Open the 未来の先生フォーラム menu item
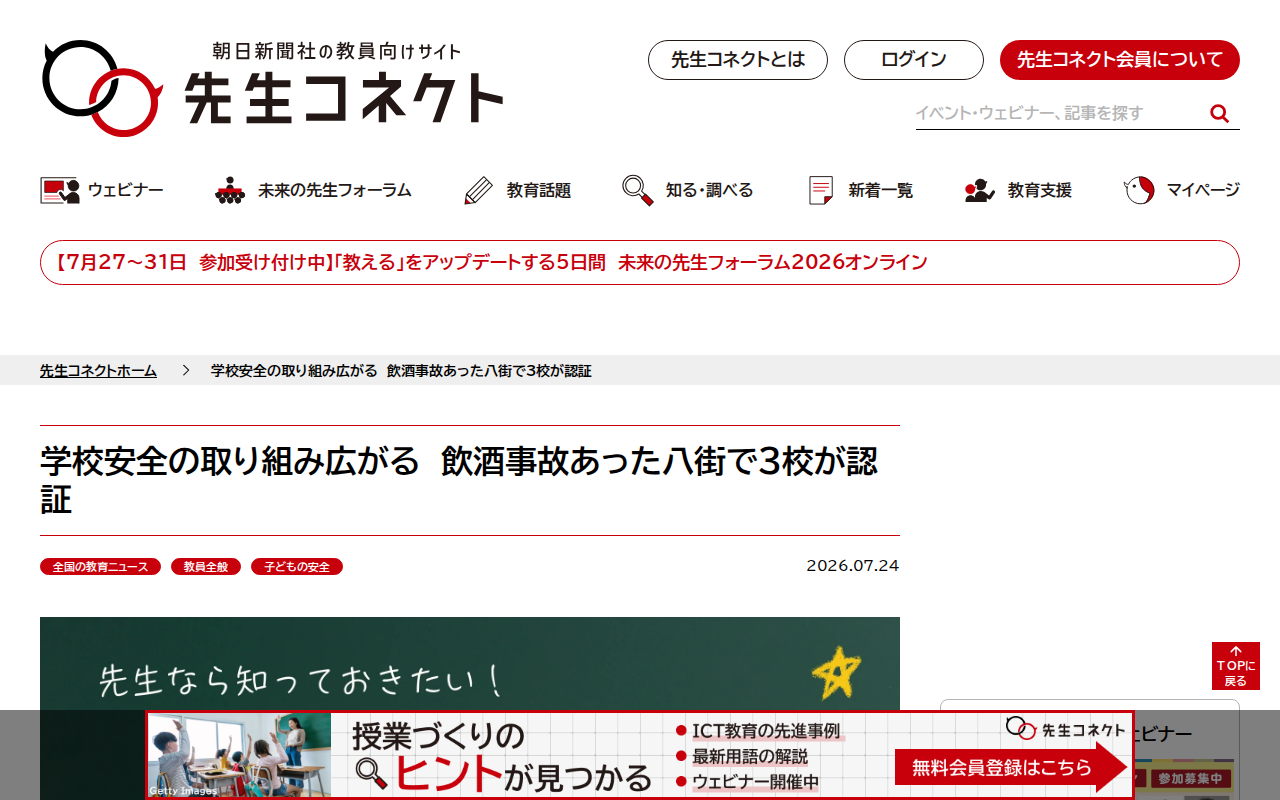 313,190
